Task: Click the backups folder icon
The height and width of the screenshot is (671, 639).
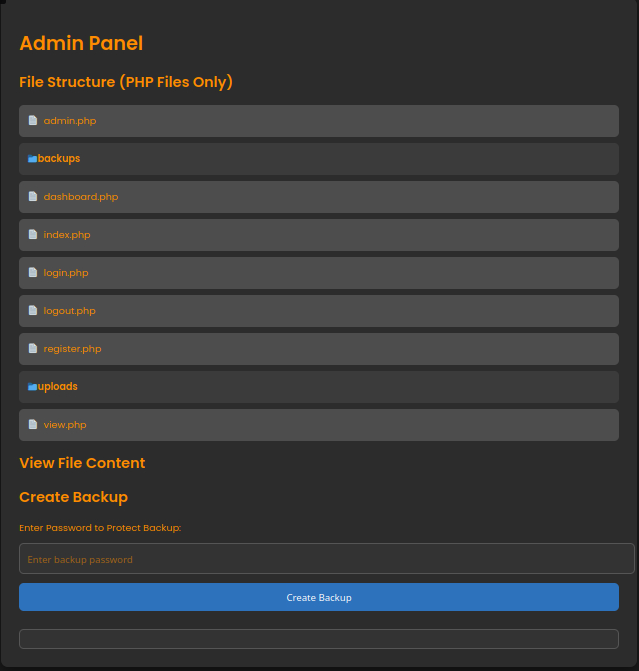Action: pos(32,159)
